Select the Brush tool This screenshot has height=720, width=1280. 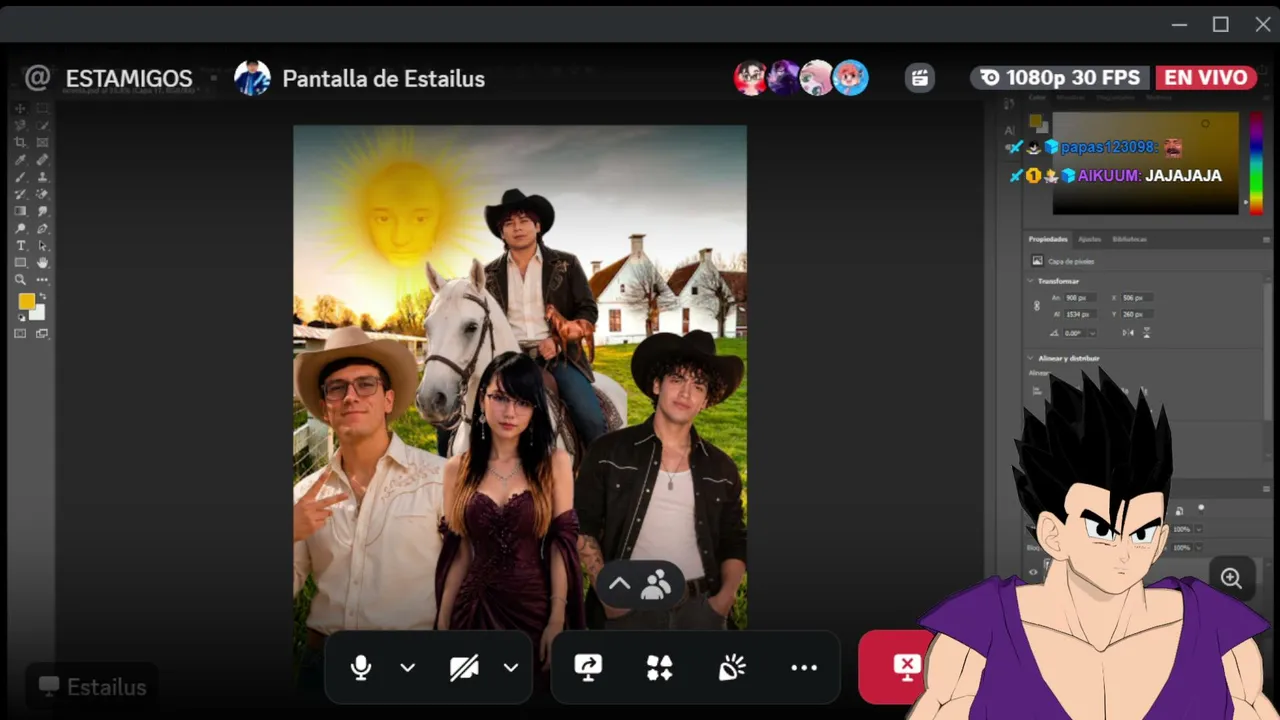pyautogui.click(x=20, y=177)
